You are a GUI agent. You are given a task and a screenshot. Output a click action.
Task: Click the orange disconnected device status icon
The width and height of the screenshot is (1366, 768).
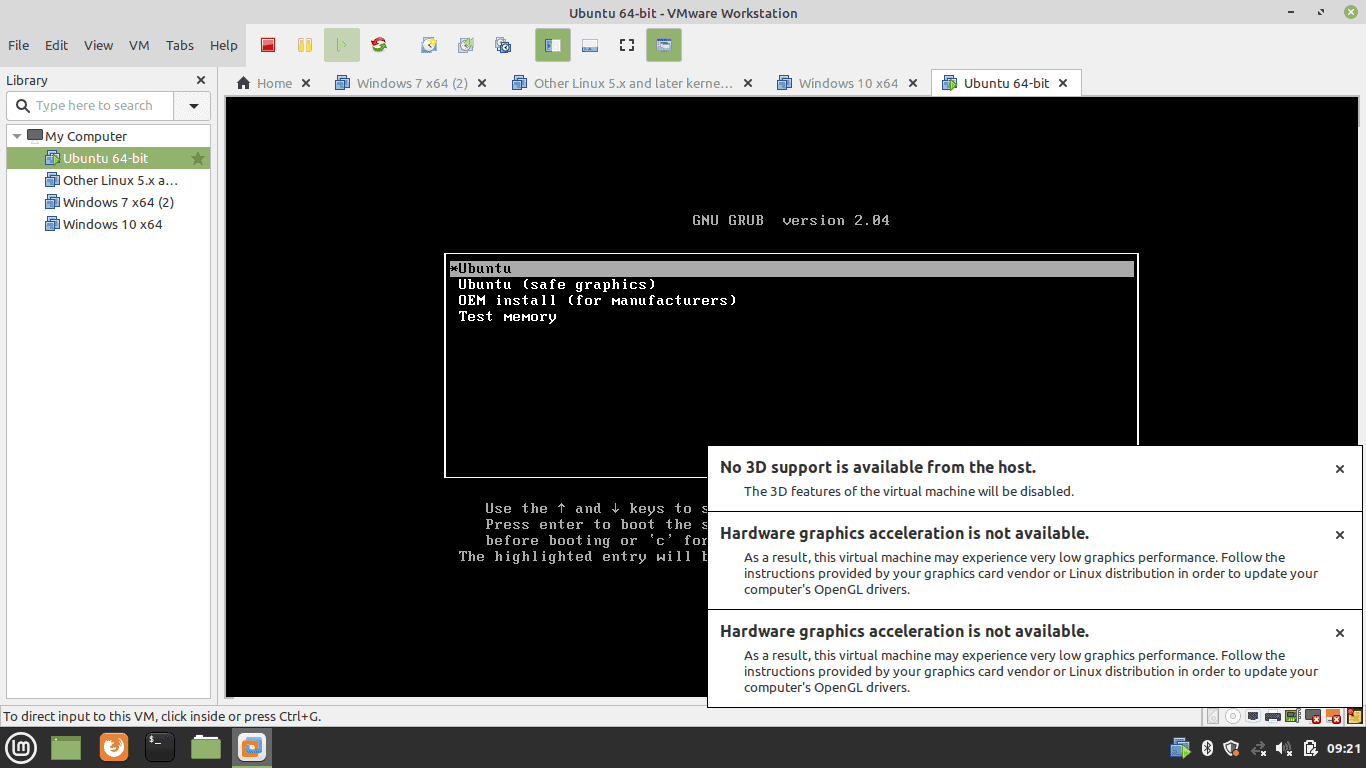tap(1333, 716)
